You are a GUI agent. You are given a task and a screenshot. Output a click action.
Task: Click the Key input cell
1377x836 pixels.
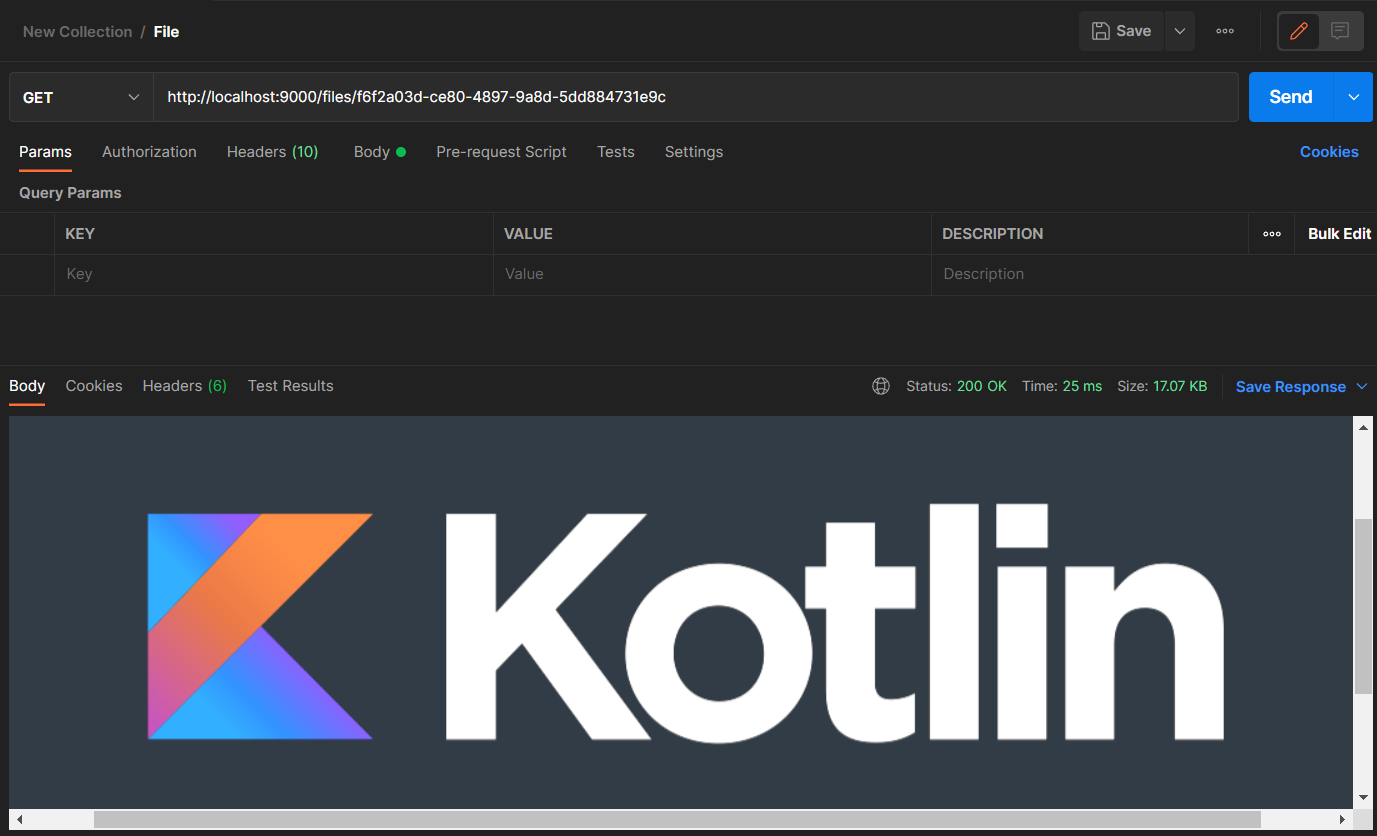[274, 274]
